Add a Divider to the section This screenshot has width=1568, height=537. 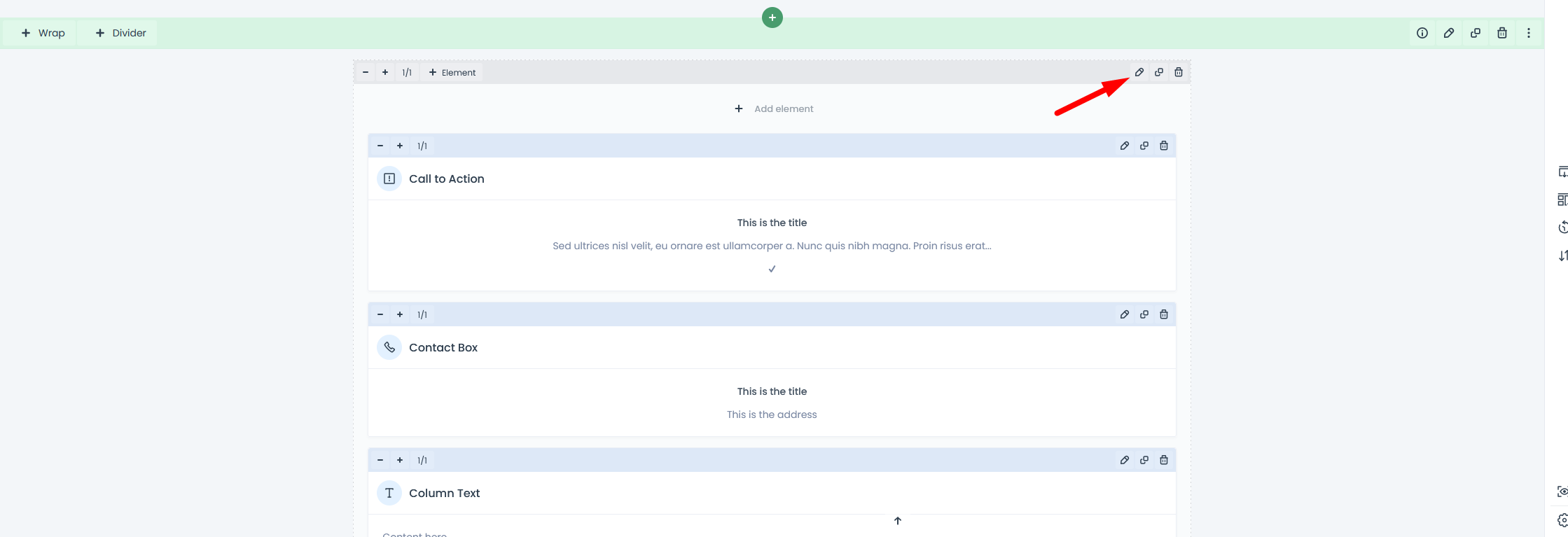[121, 33]
